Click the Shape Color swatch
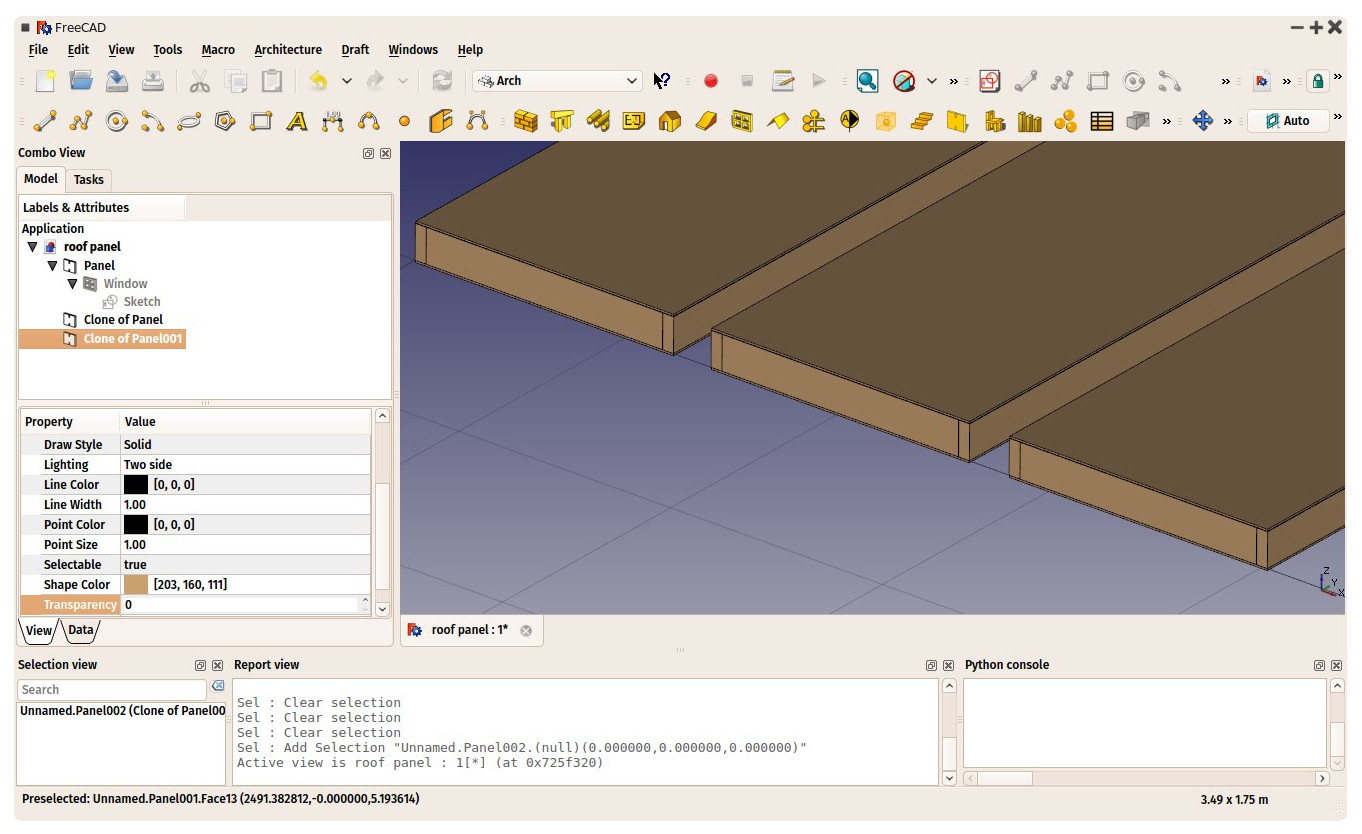The width and height of the screenshot is (1362, 834). click(136, 584)
